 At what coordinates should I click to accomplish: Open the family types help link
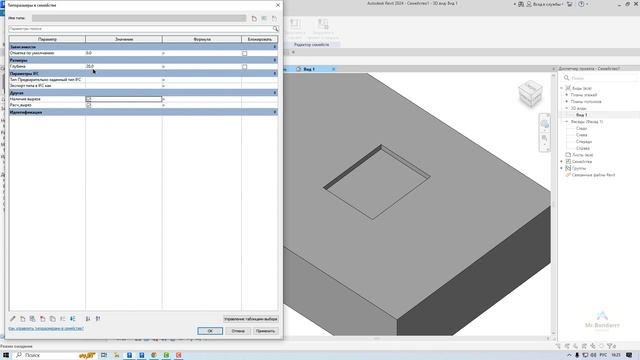[46, 328]
